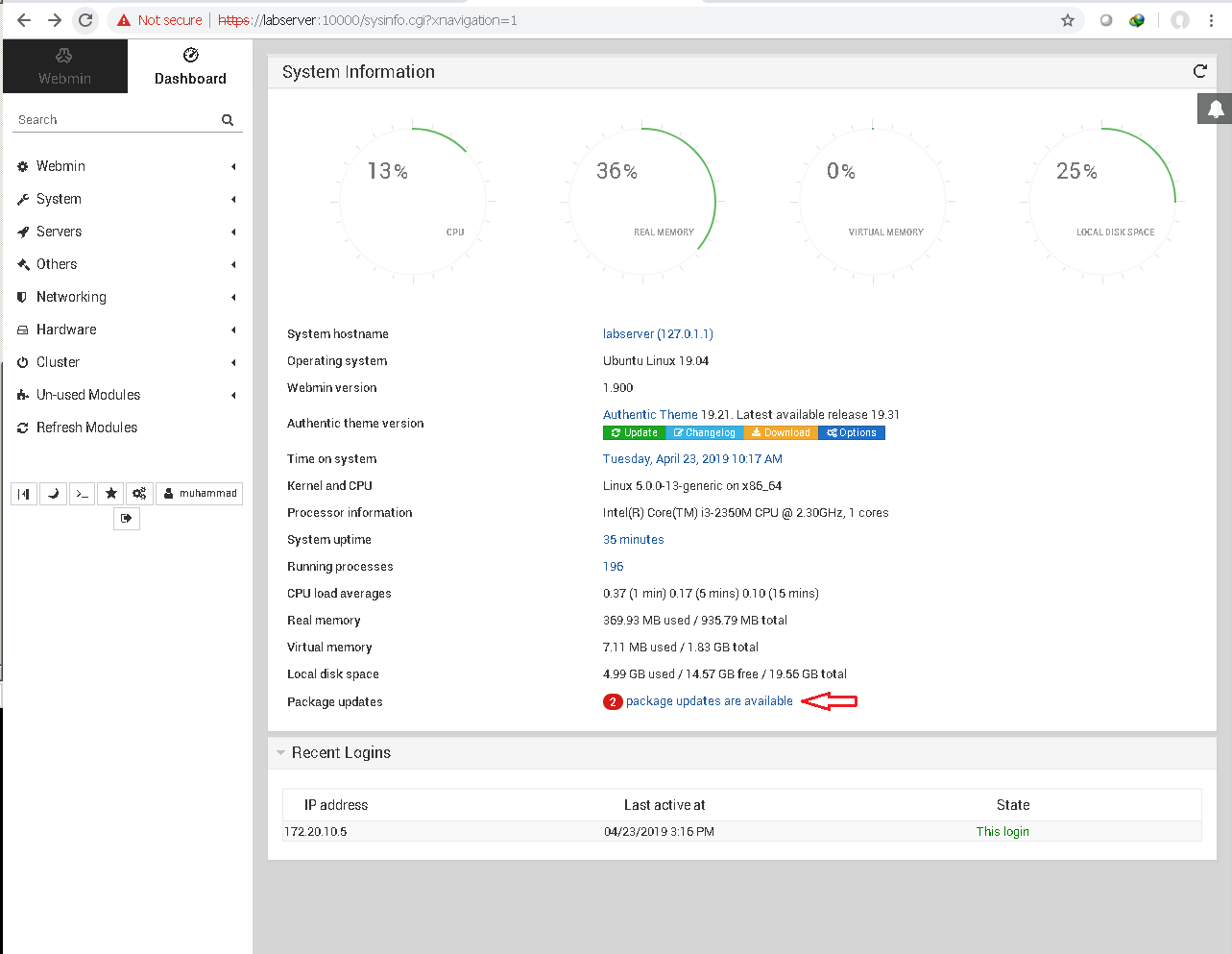Open favorites with the star icon
Image resolution: width=1232 pixels, height=954 pixels.
(111, 494)
